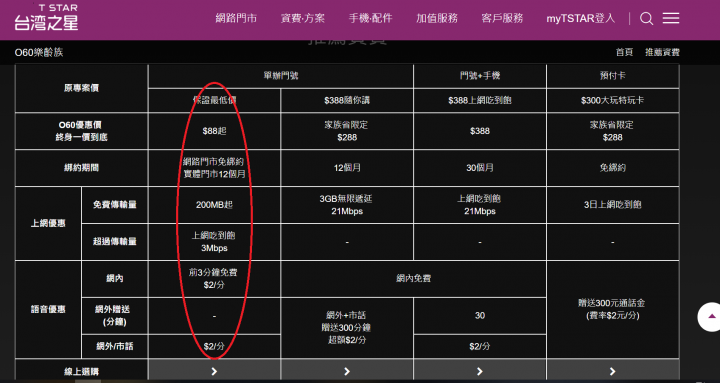This screenshot has height=383, width=720.
Task: Click the 上網吃到飽 3Mbps cell
Action: pos(214,242)
